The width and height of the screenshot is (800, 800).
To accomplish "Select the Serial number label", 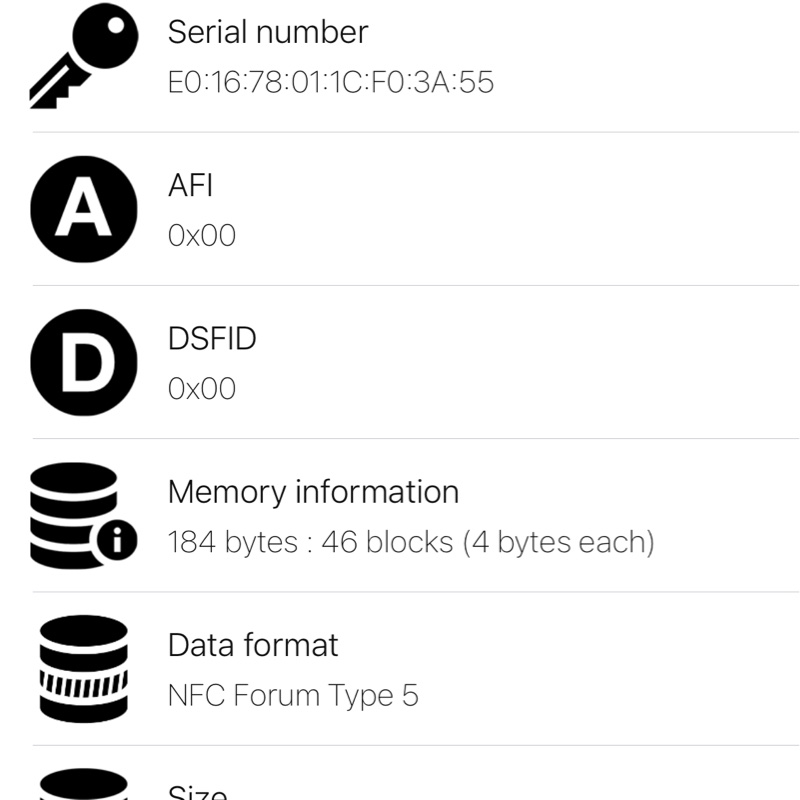I will click(x=267, y=32).
